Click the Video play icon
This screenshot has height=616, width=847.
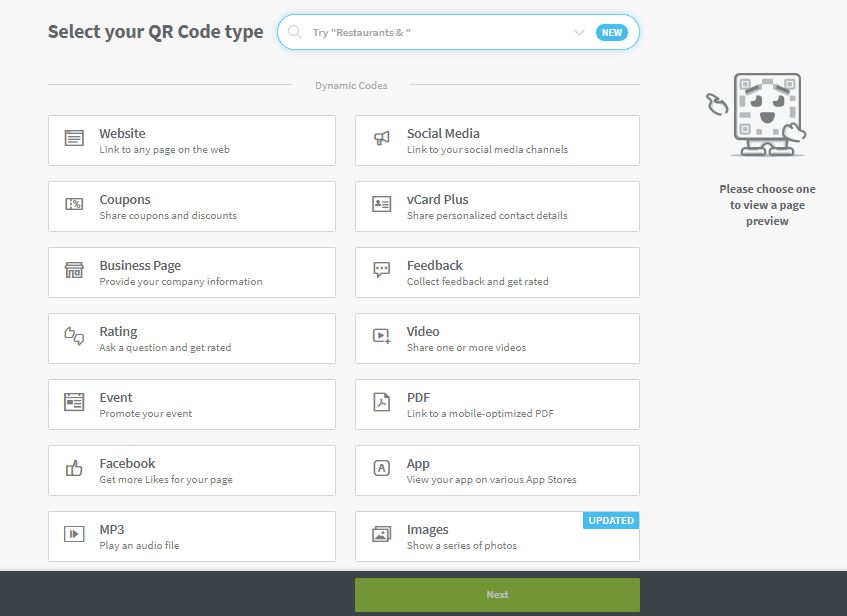click(x=381, y=336)
